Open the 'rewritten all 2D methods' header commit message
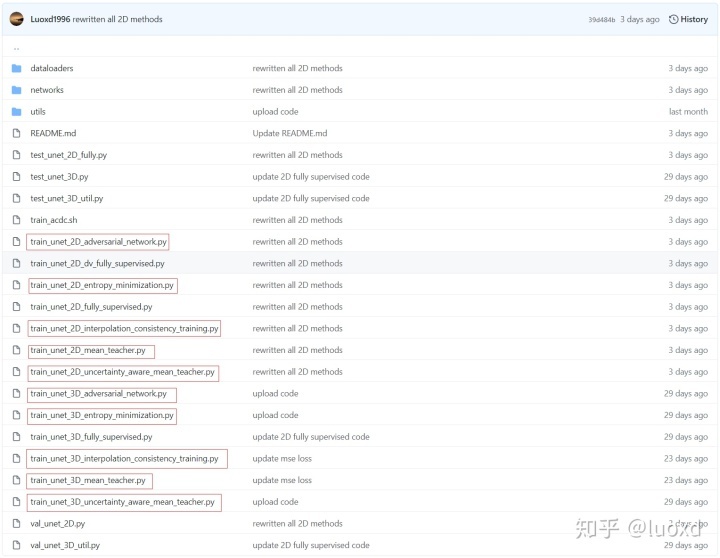The height and width of the screenshot is (558, 720). pos(118,19)
